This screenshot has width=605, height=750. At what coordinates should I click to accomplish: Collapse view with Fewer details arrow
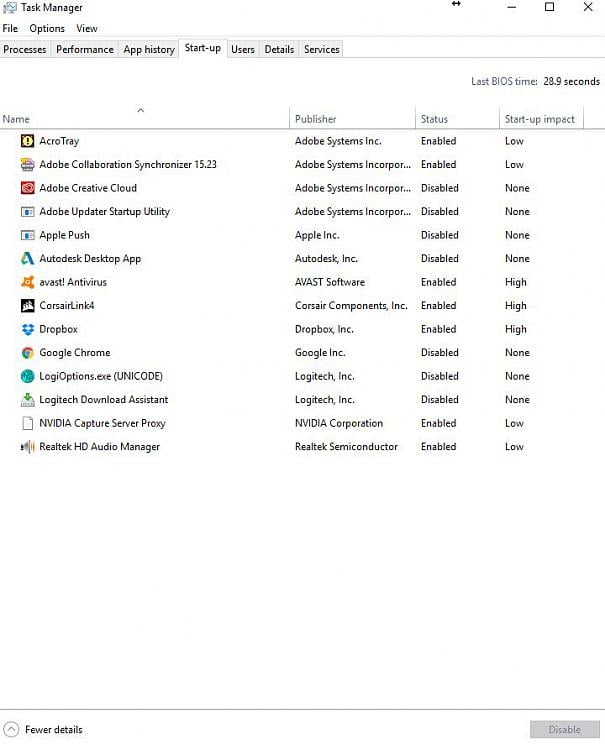coord(11,729)
